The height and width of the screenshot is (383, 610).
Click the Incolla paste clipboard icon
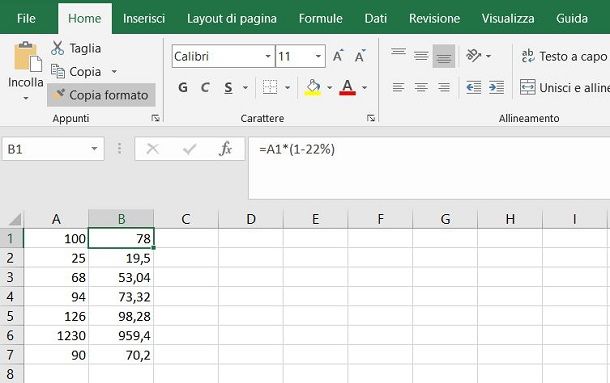(x=27, y=57)
